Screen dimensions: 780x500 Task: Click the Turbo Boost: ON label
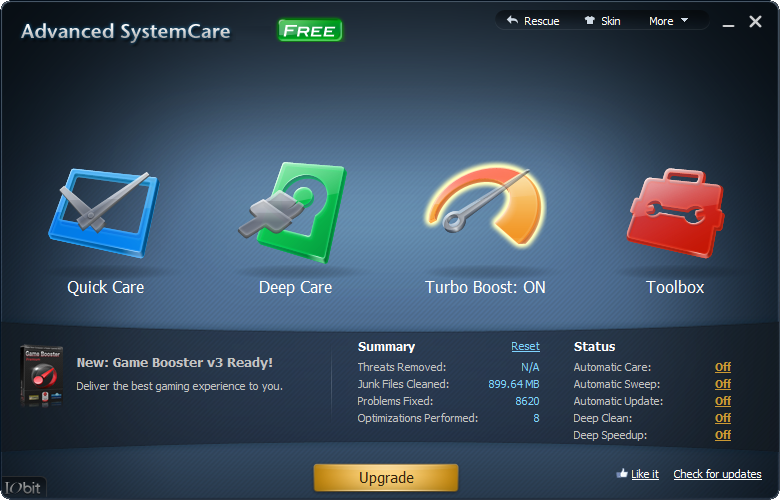point(485,288)
